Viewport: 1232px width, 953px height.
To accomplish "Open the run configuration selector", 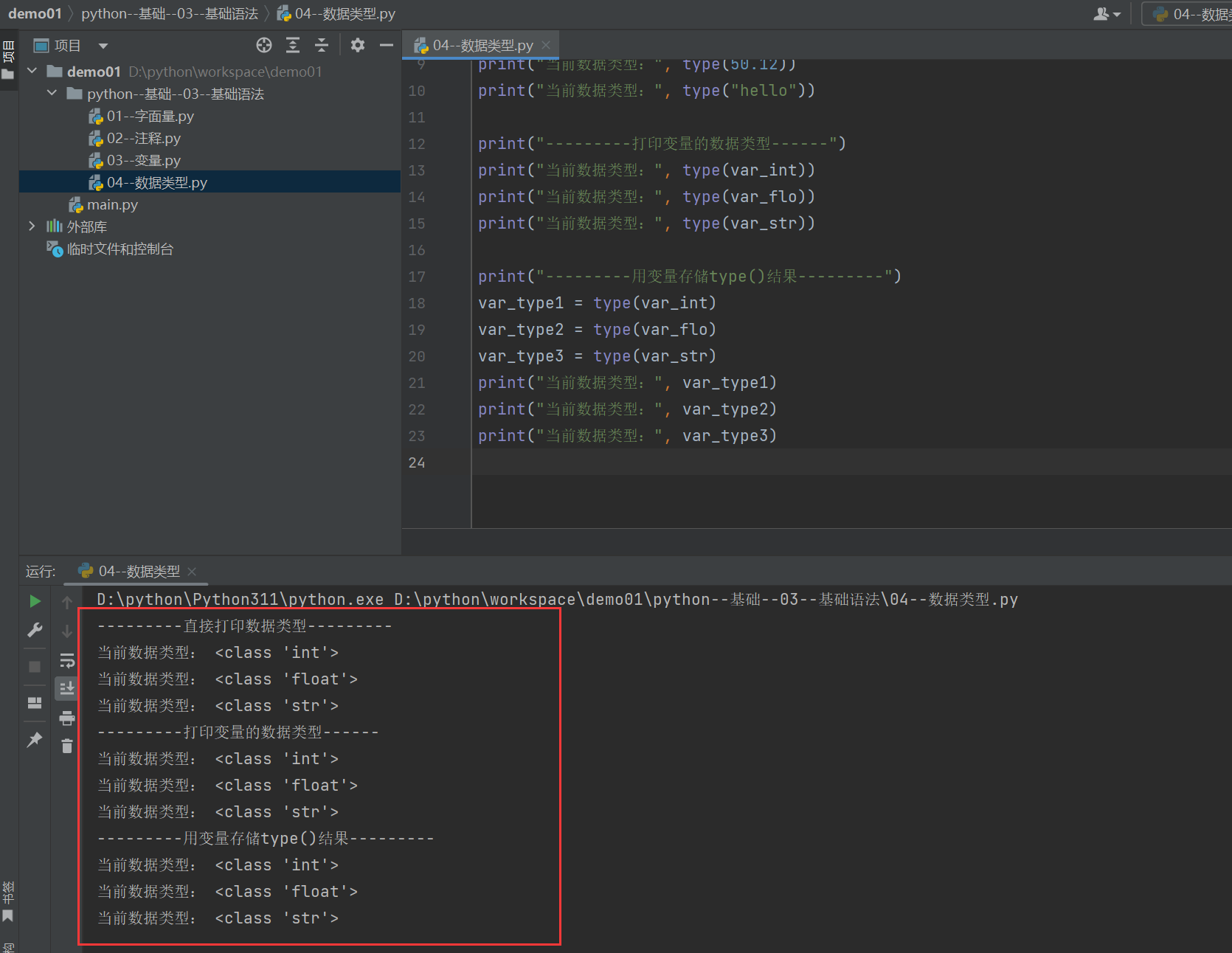I will (x=1188, y=14).
